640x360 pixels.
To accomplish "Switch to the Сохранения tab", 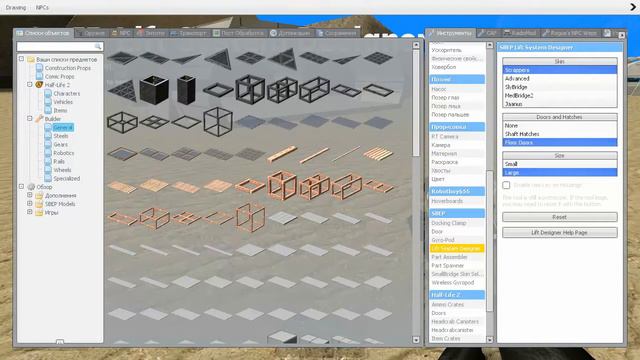I will (337, 33).
